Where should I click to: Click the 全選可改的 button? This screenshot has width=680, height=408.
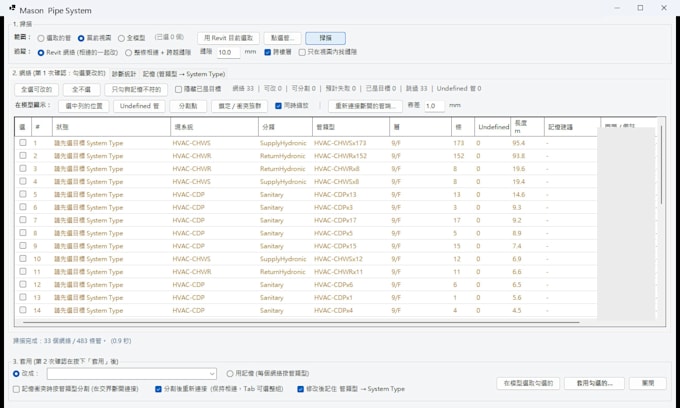[36, 89]
